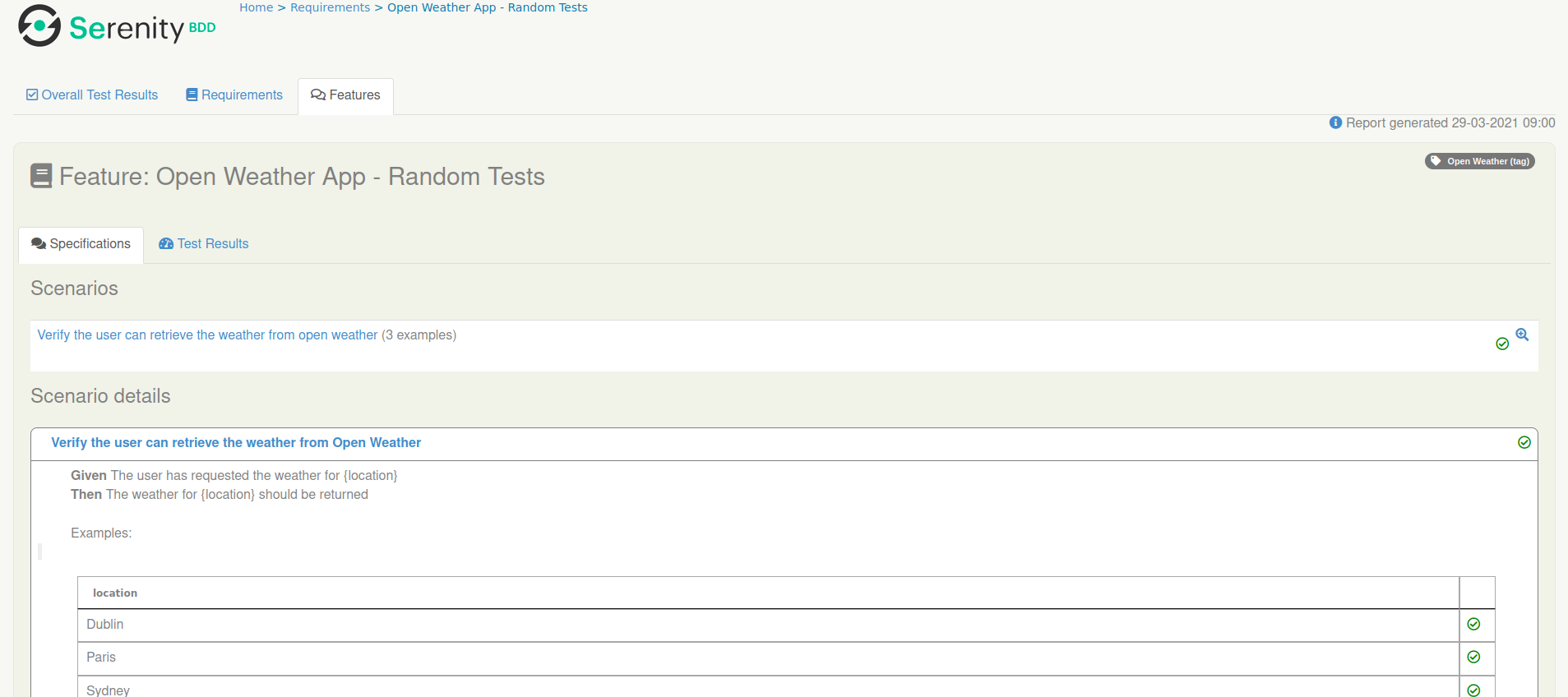
Task: Click 'Open Weather App - Random Tests' breadcrumb text
Action: [488, 7]
